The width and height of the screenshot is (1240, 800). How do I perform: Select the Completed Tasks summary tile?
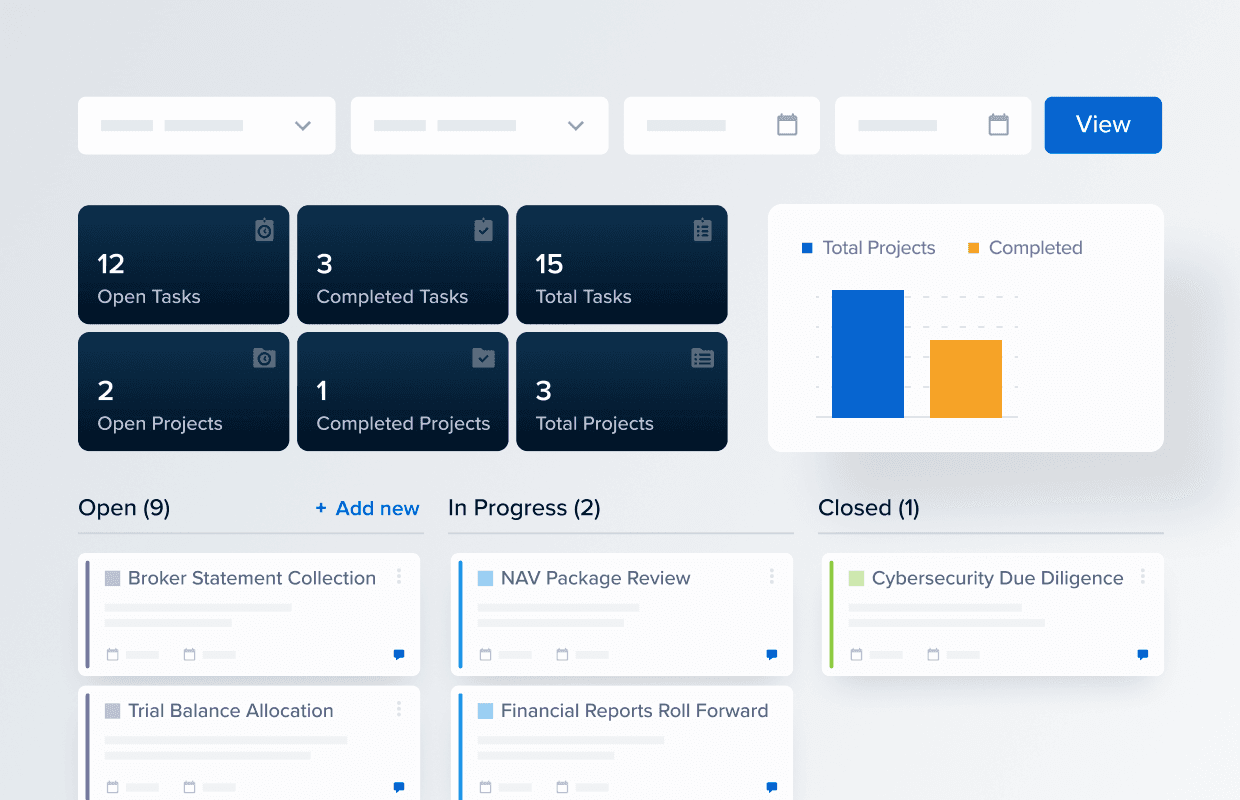(x=402, y=265)
